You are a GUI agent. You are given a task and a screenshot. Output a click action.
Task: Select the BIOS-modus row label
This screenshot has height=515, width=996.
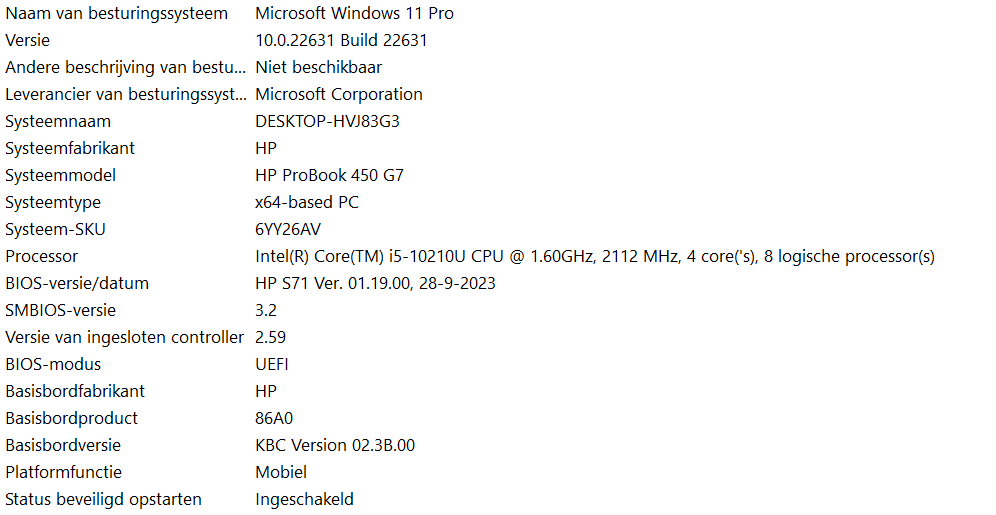53,365
